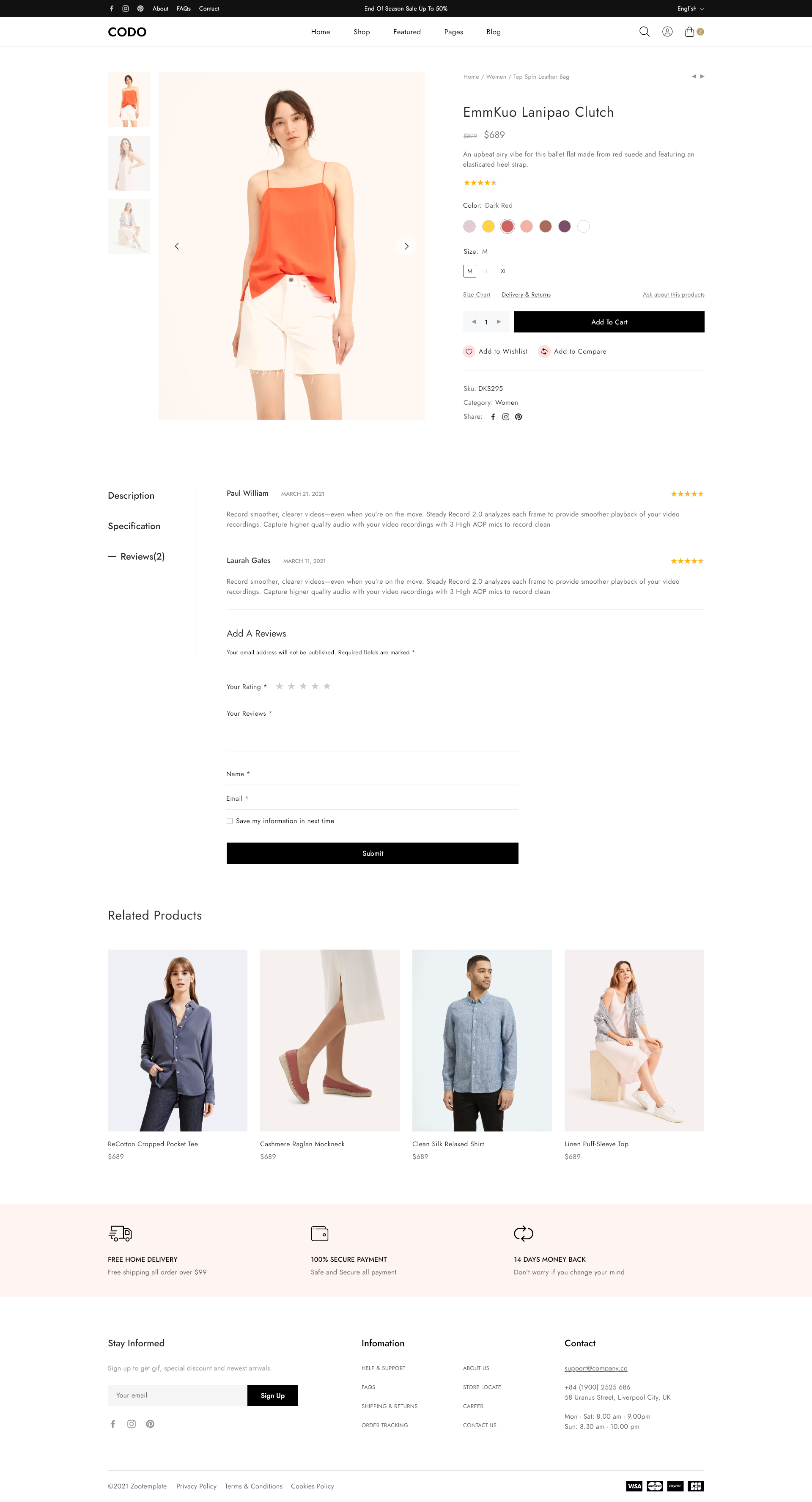Select size L option
Screen dimensions: 812x1502
coord(487,271)
